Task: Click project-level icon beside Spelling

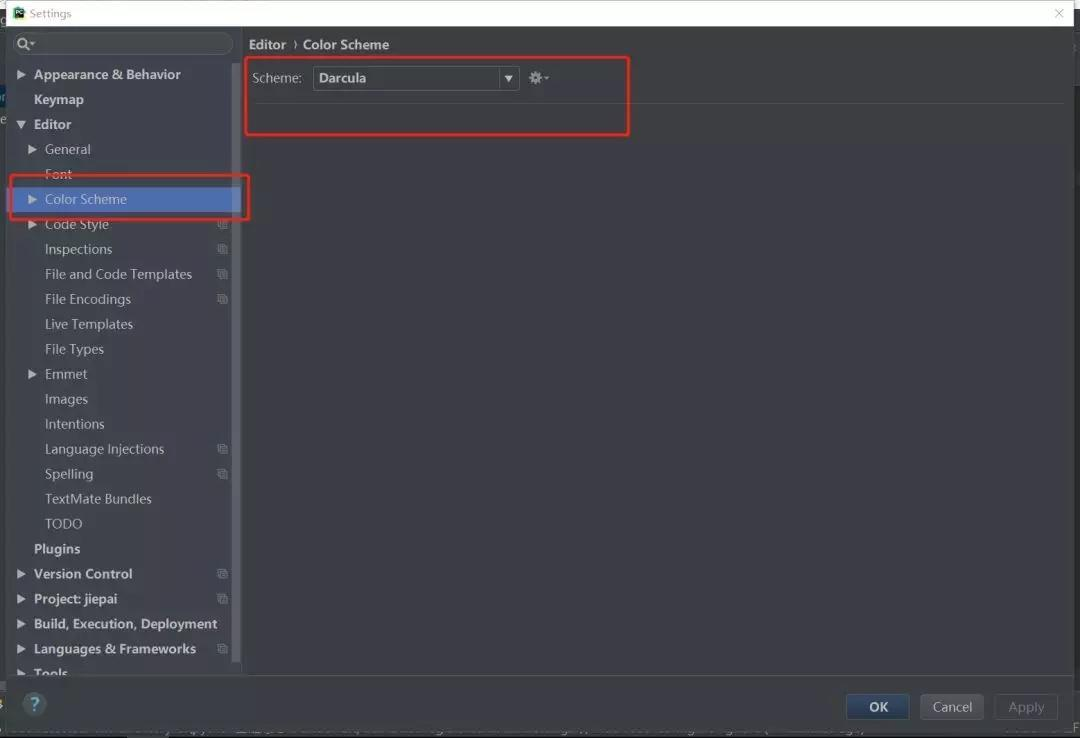Action: coord(222,474)
